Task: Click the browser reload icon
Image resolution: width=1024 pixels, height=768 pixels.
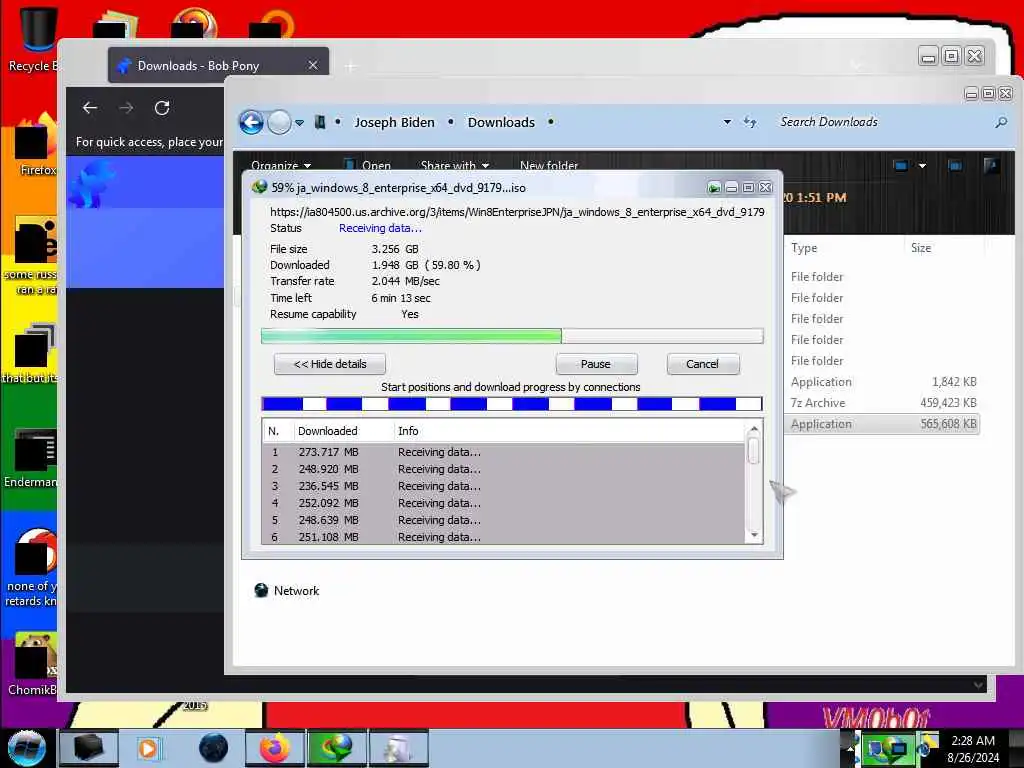Action: point(162,108)
